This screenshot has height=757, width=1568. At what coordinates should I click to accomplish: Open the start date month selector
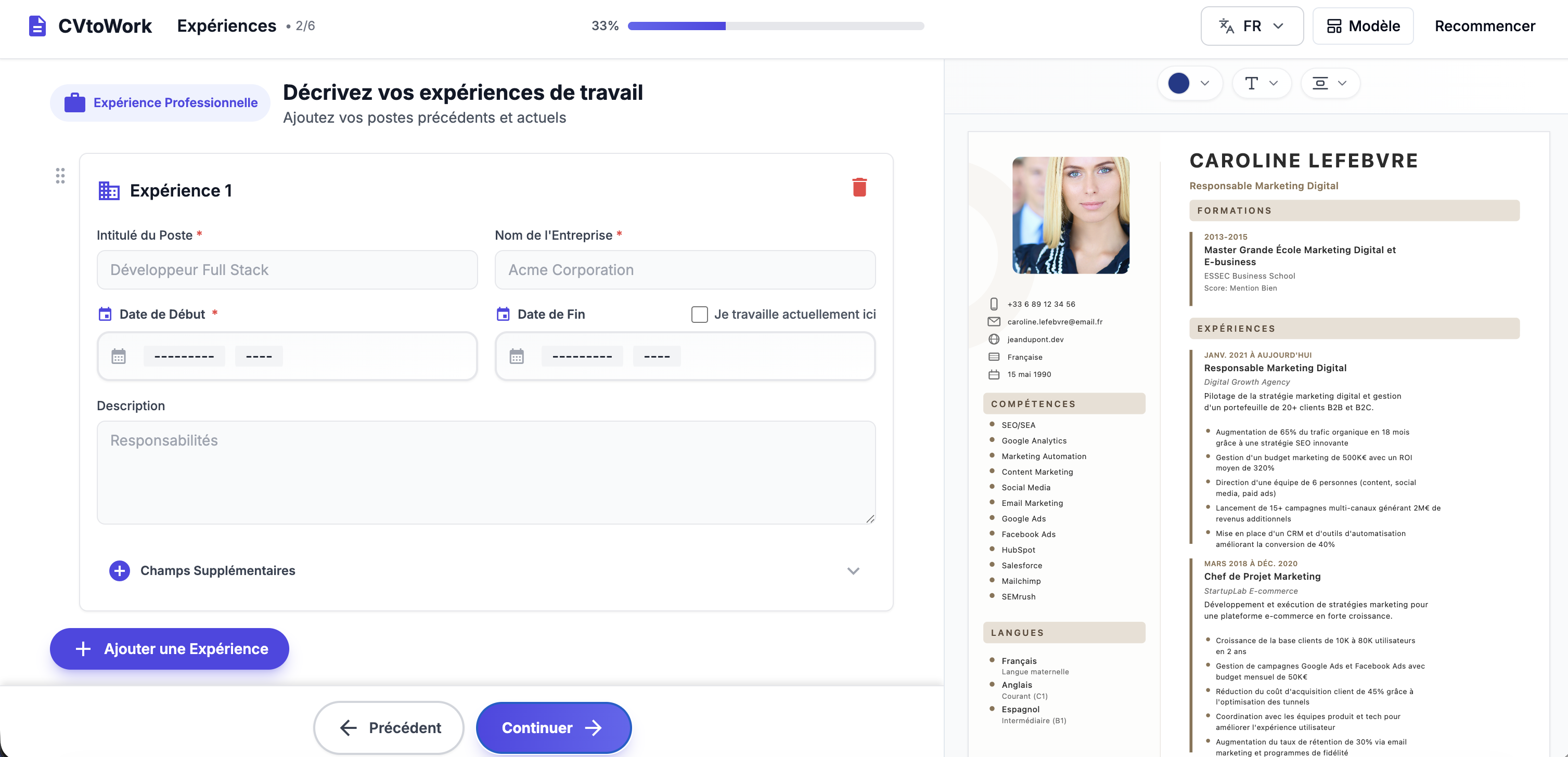coord(184,356)
